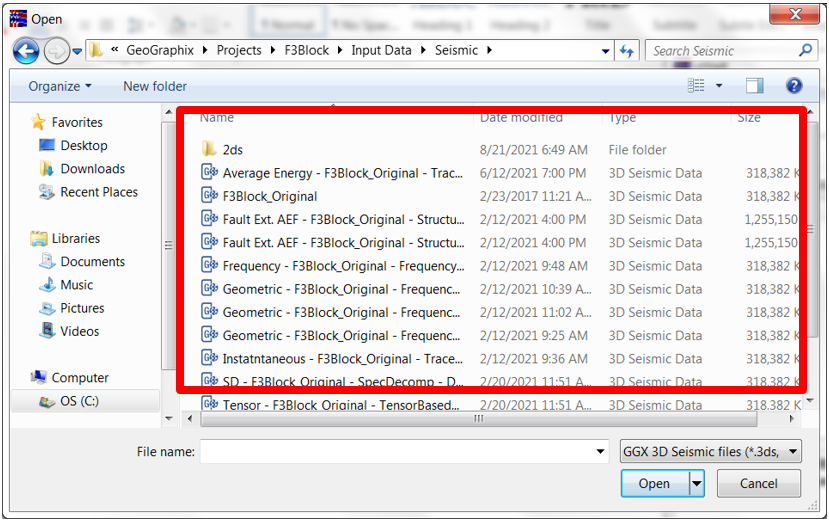Click the 2ds folder icon

(x=209, y=149)
